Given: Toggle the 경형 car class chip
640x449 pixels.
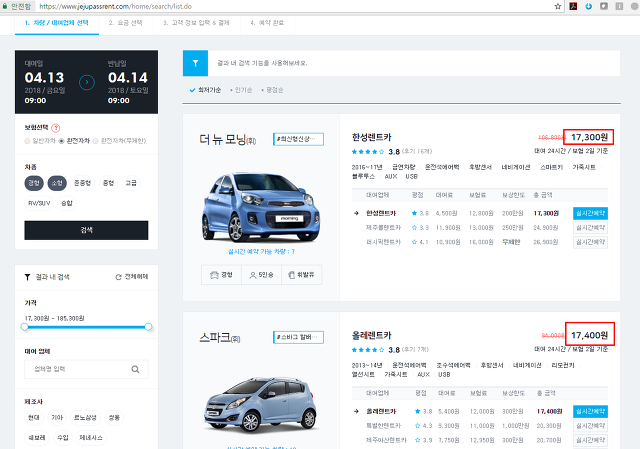Looking at the screenshot, I should (34, 183).
